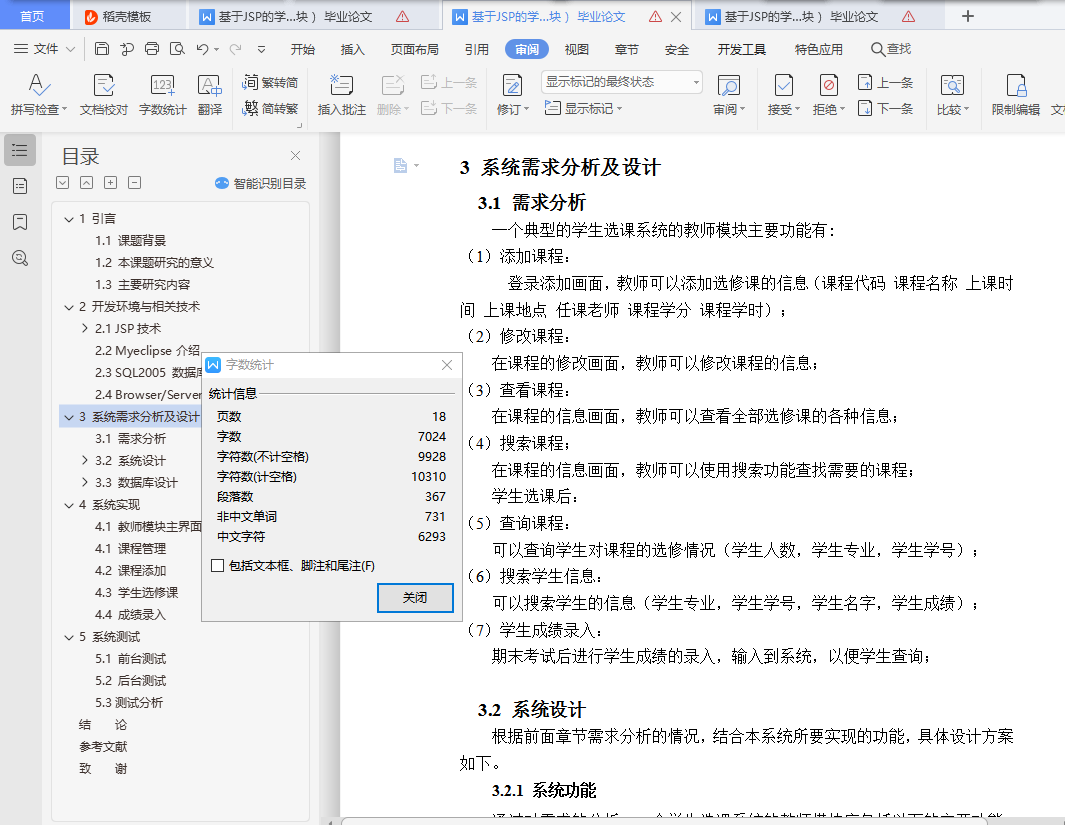Open the bookmark sidebar icon
The image size is (1065, 825).
click(20, 222)
